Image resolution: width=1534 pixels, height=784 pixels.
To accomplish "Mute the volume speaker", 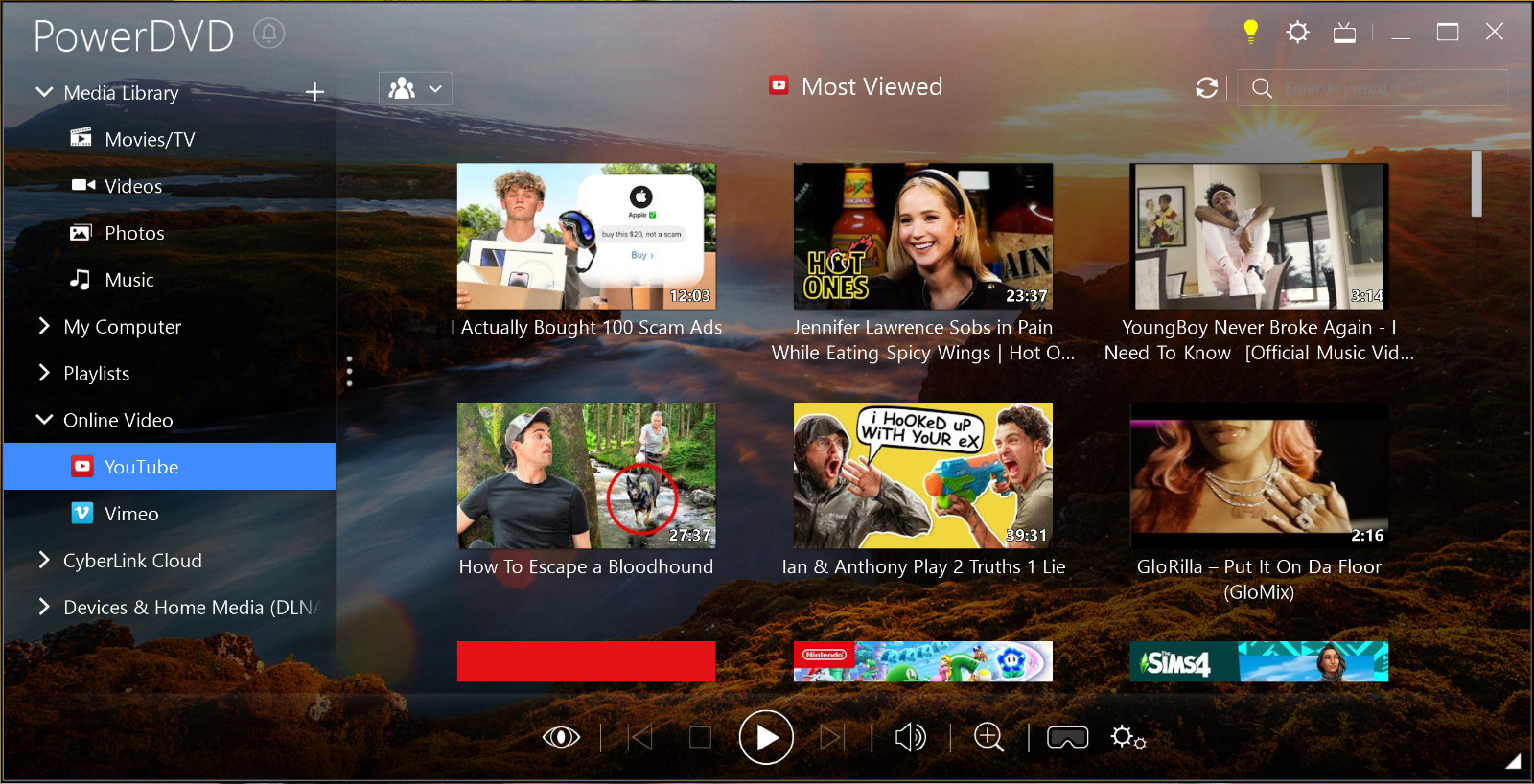I will coord(910,737).
